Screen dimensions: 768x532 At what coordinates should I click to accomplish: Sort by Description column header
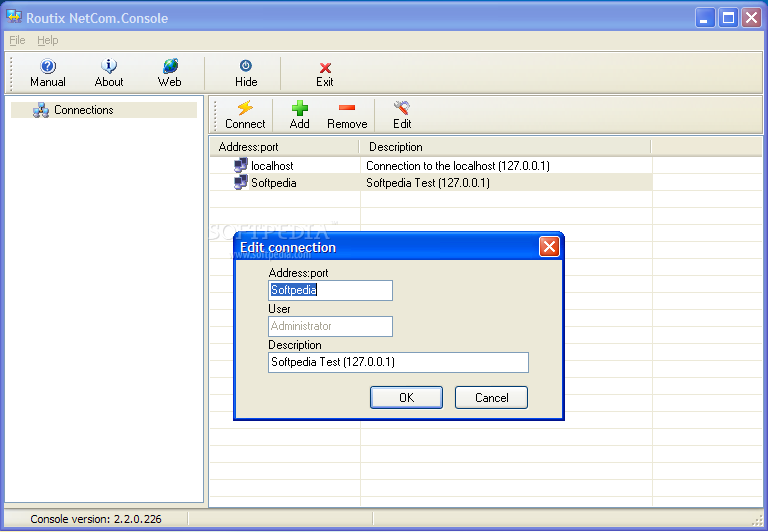(505, 147)
